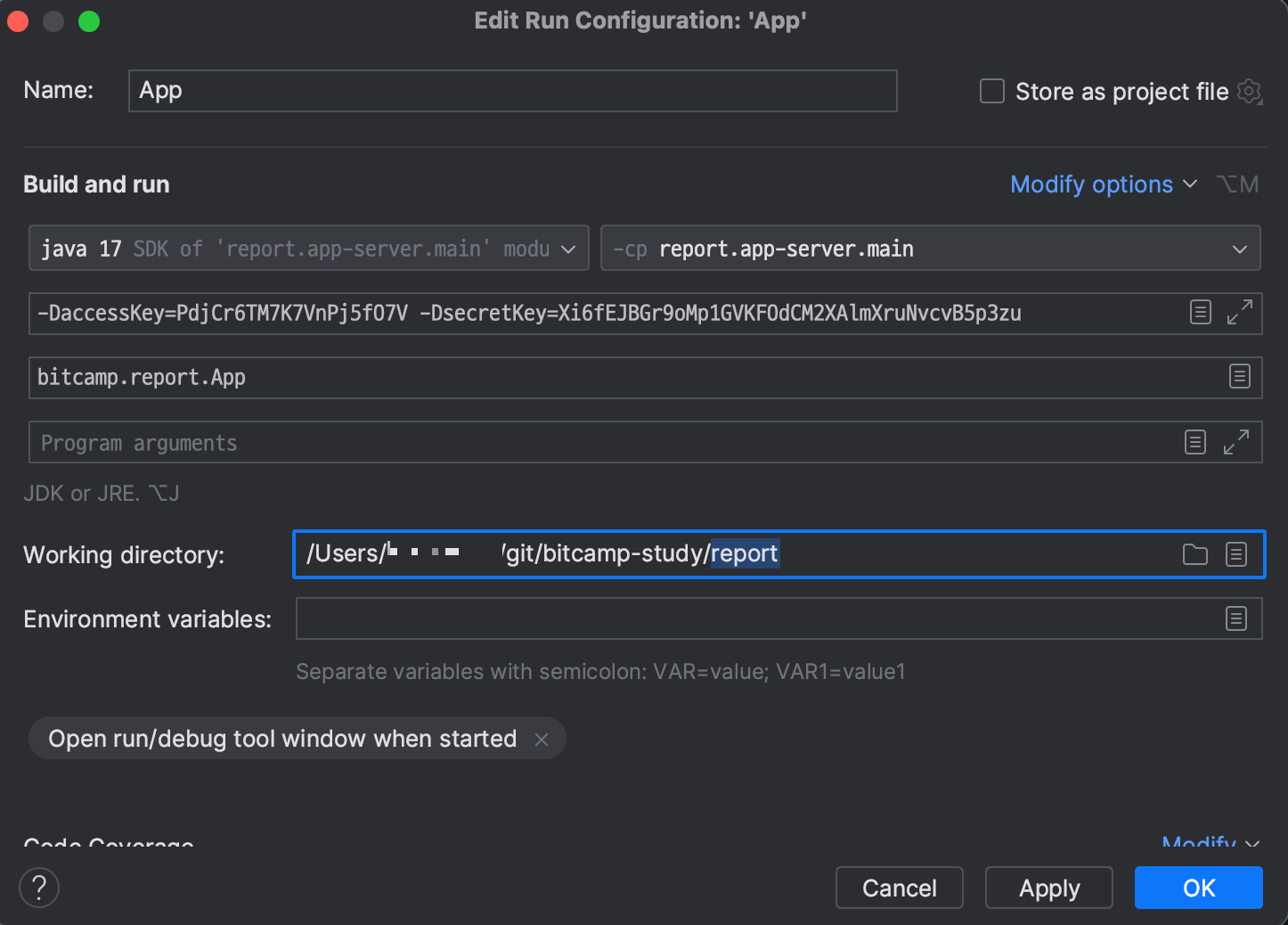Focus the Name field containing App
Screen dimensions: 1288x925
pos(513,91)
